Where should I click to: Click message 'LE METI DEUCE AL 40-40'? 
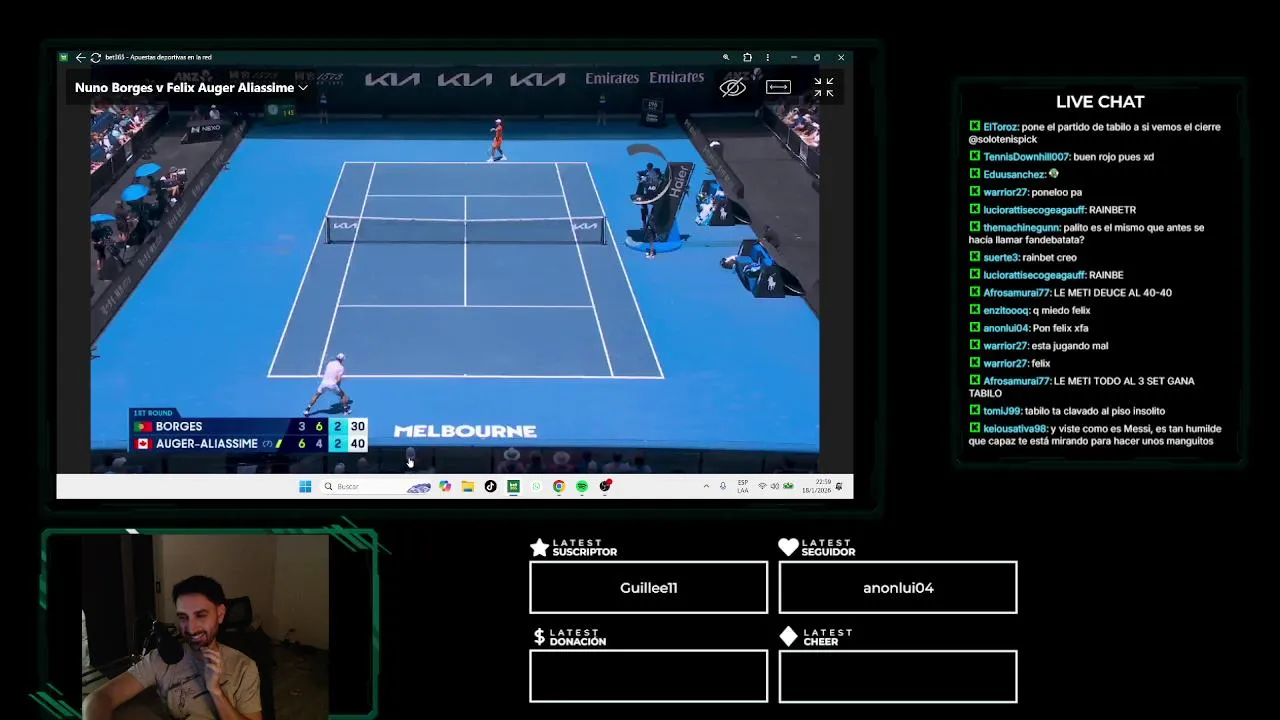[x=1113, y=293]
